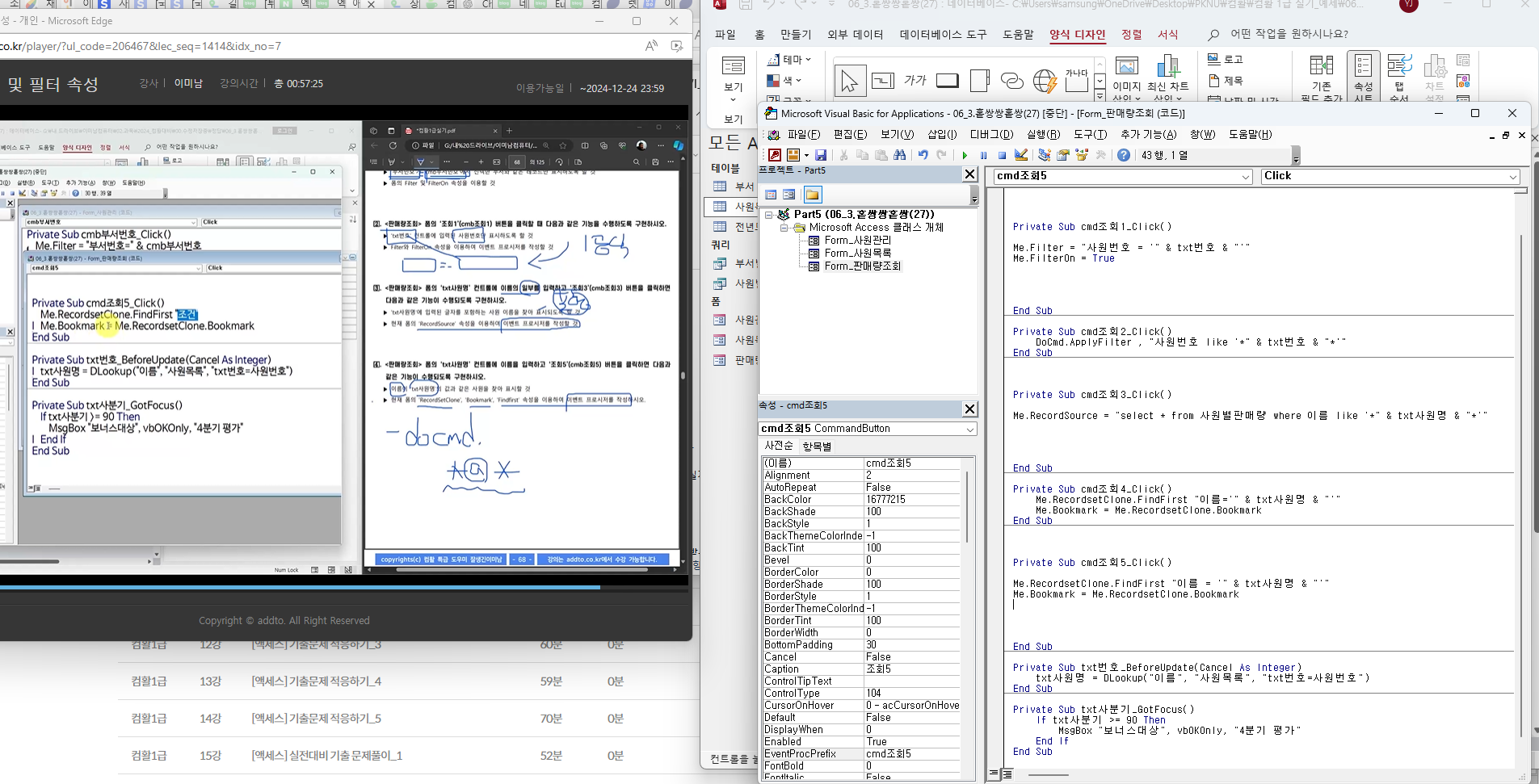Screen dimensions: 1539x784
Task: Click the Break (pause) icon in VBA toolbar
Action: (983, 155)
